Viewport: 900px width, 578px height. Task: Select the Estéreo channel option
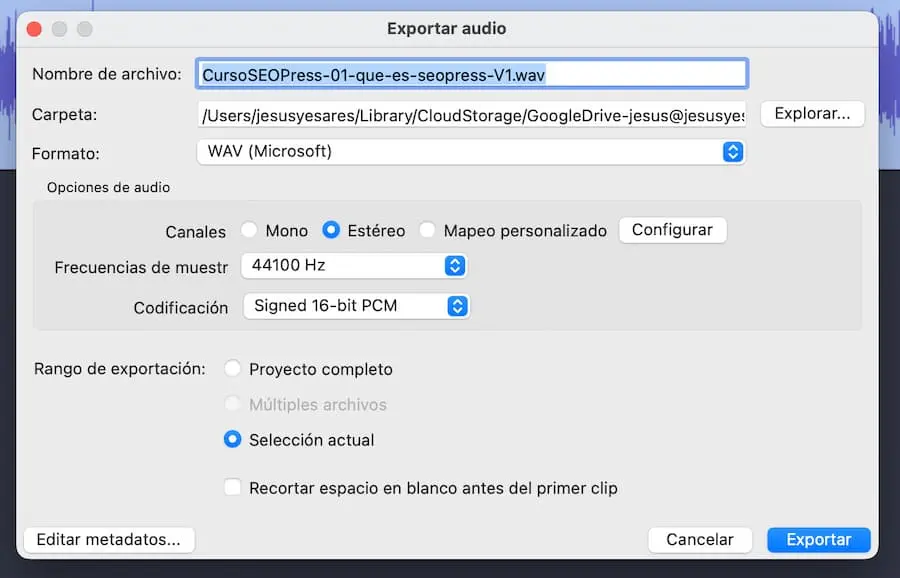point(331,231)
